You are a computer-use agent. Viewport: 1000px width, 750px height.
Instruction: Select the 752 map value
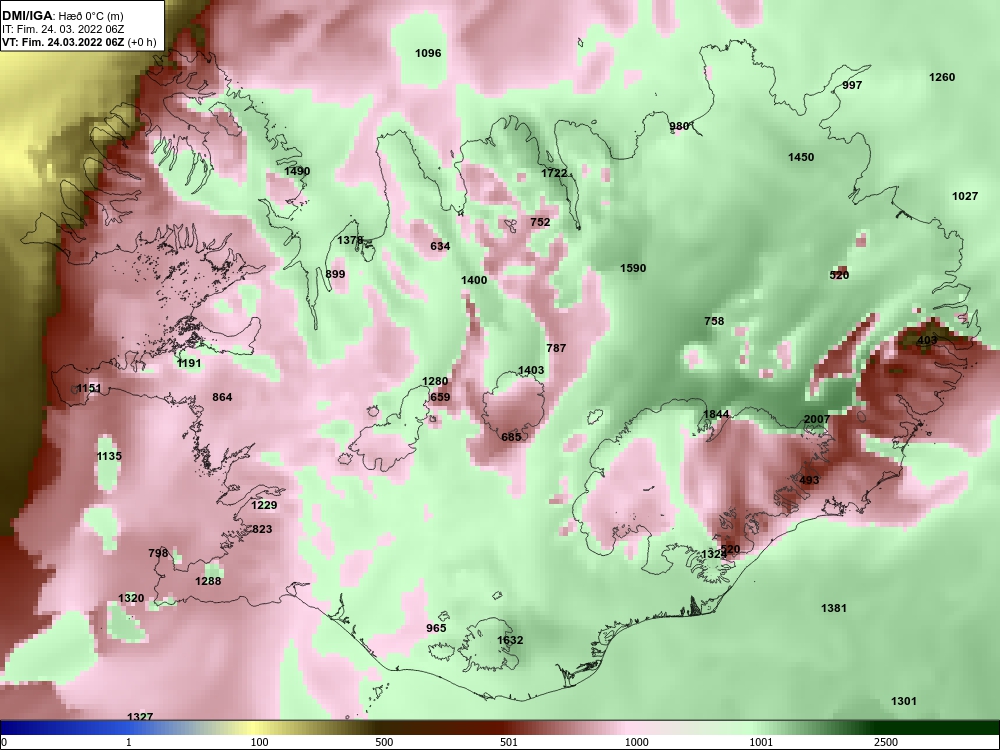(540, 222)
